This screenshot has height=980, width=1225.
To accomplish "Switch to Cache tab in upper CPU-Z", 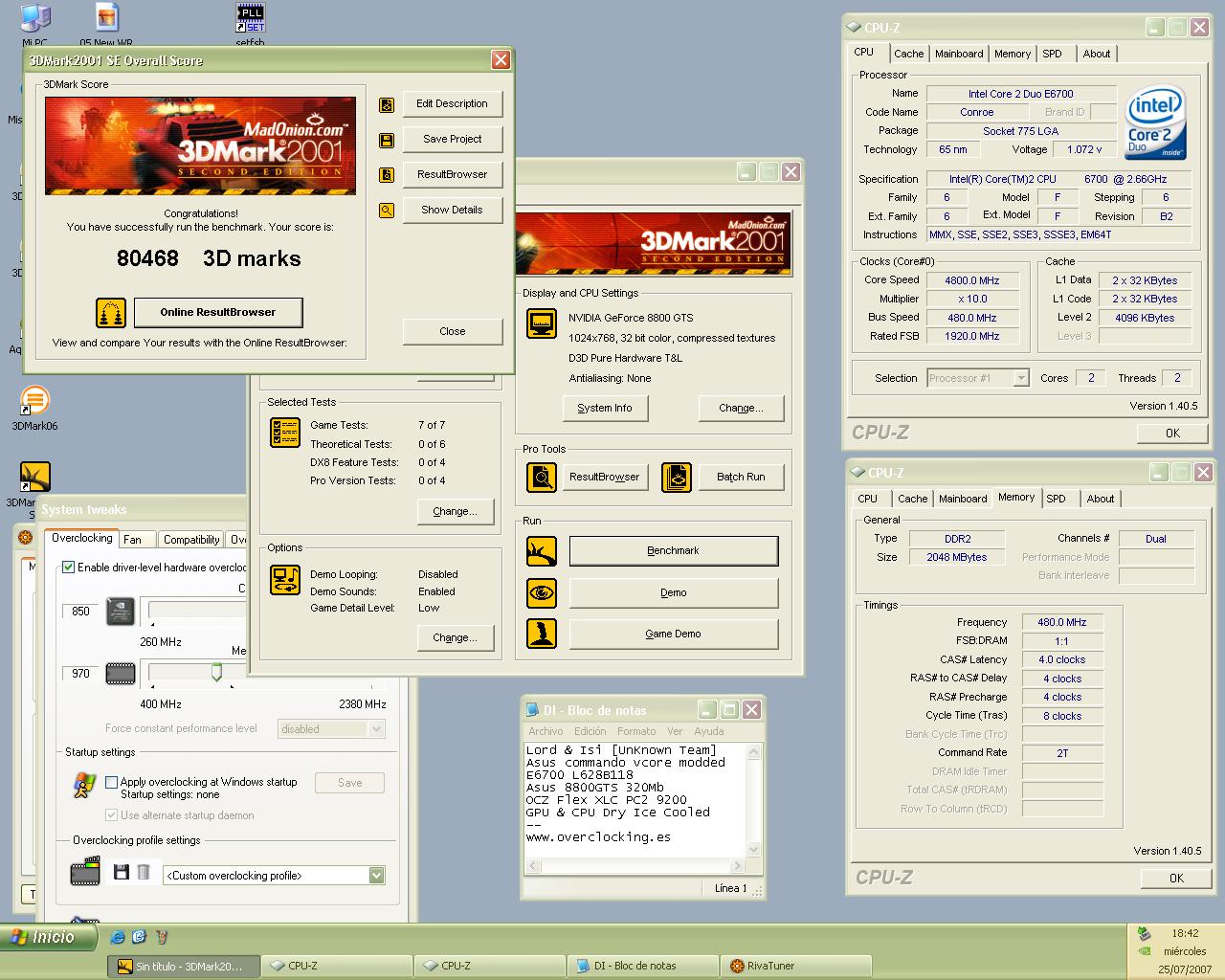I will [909, 54].
